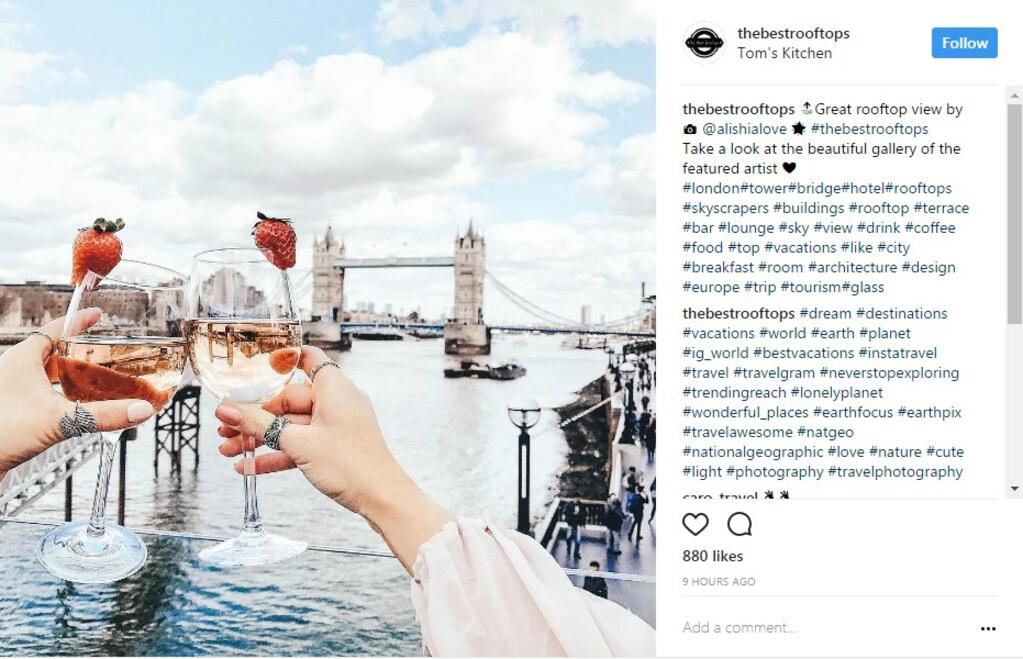This screenshot has height=659, width=1023.
Task: Click the 9 HOURS AGO timestamp
Action: pyautogui.click(x=718, y=581)
